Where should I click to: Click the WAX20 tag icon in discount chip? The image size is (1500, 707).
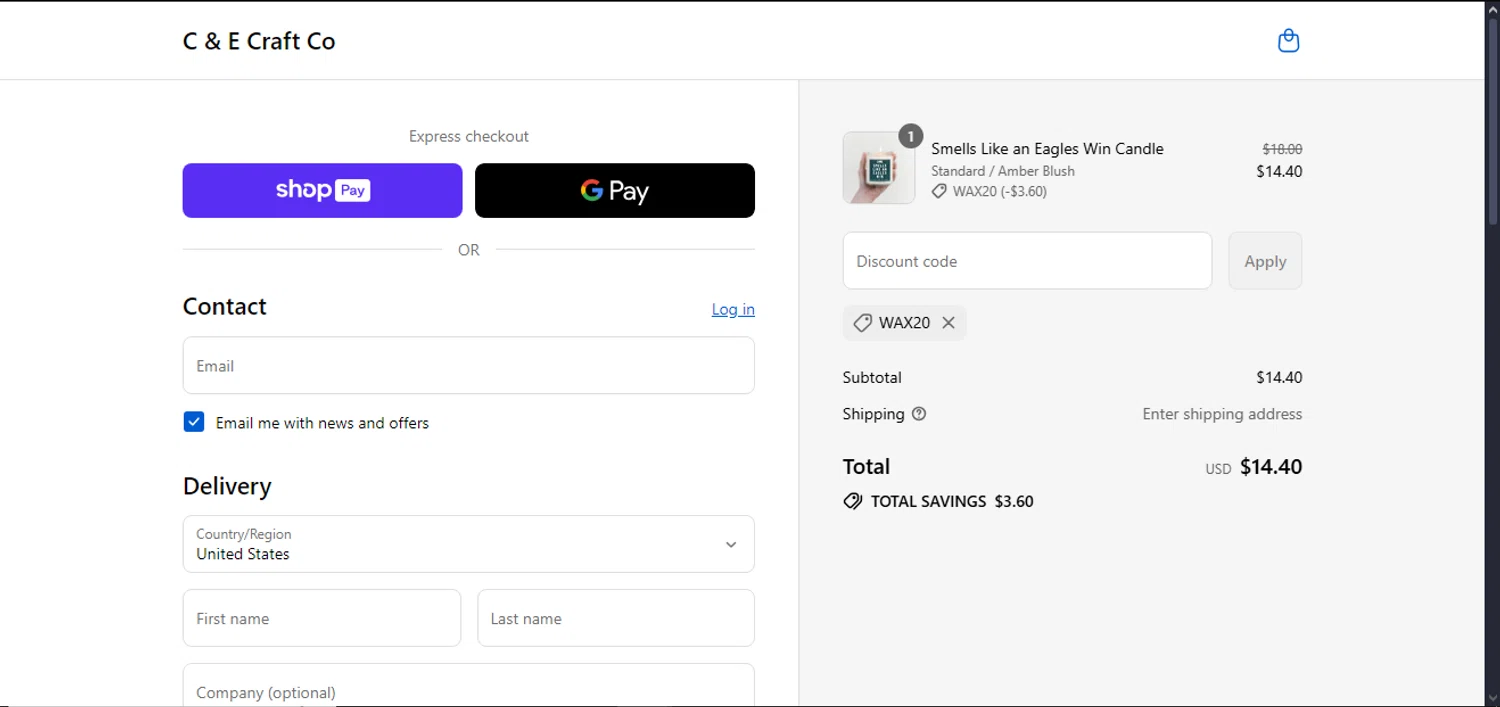862,323
